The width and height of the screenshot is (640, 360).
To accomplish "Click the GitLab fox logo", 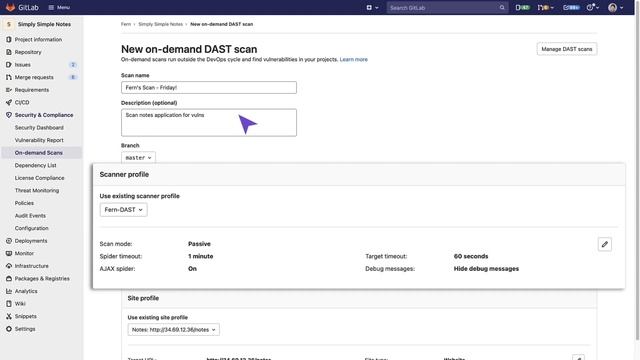I will pos(10,7).
